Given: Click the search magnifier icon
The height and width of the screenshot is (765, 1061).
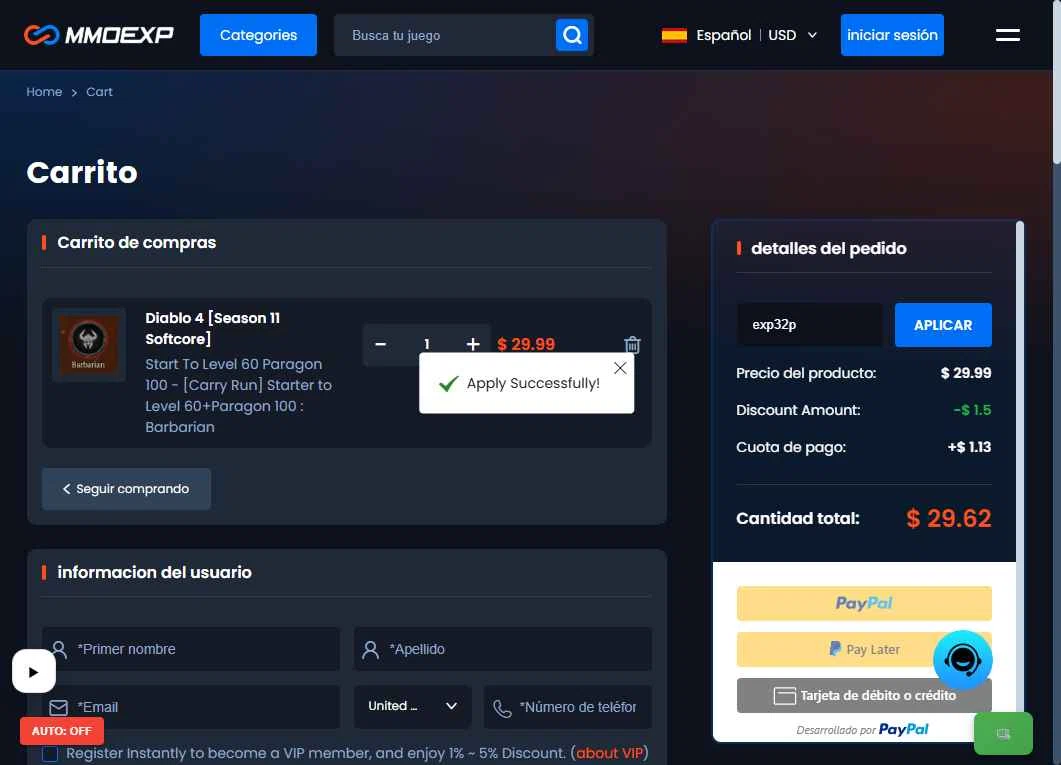Looking at the screenshot, I should [572, 34].
